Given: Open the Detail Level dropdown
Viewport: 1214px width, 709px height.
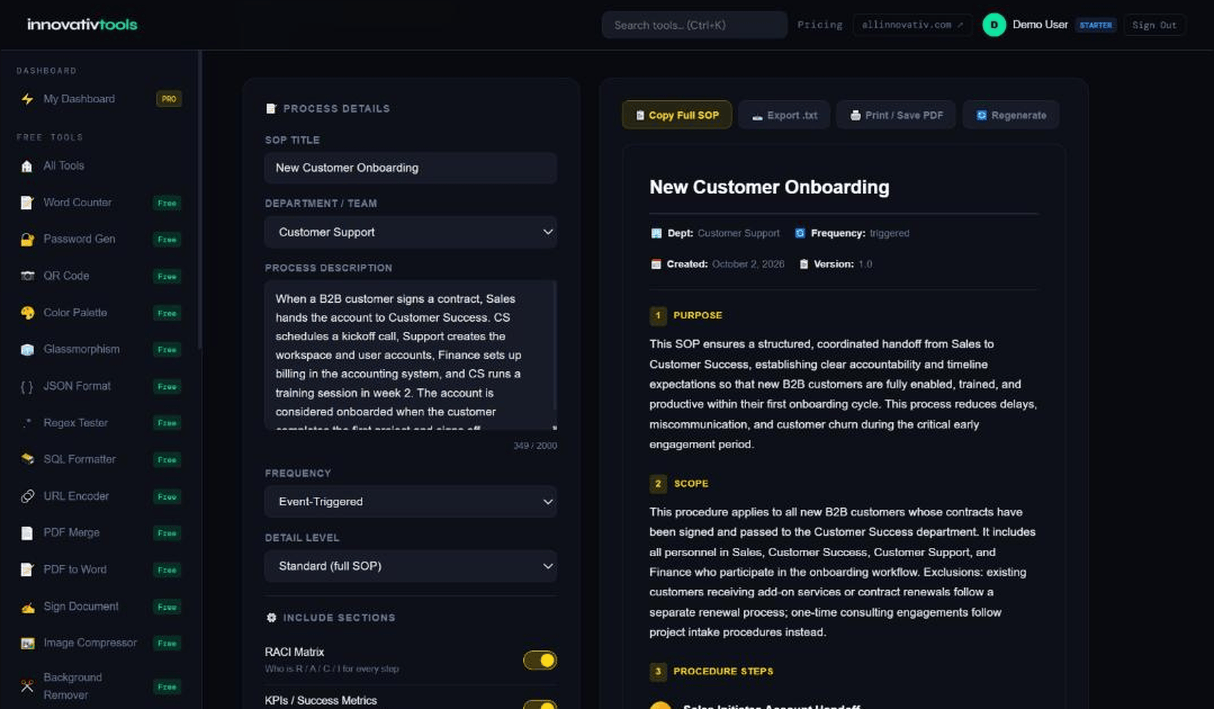Looking at the screenshot, I should [x=411, y=566].
